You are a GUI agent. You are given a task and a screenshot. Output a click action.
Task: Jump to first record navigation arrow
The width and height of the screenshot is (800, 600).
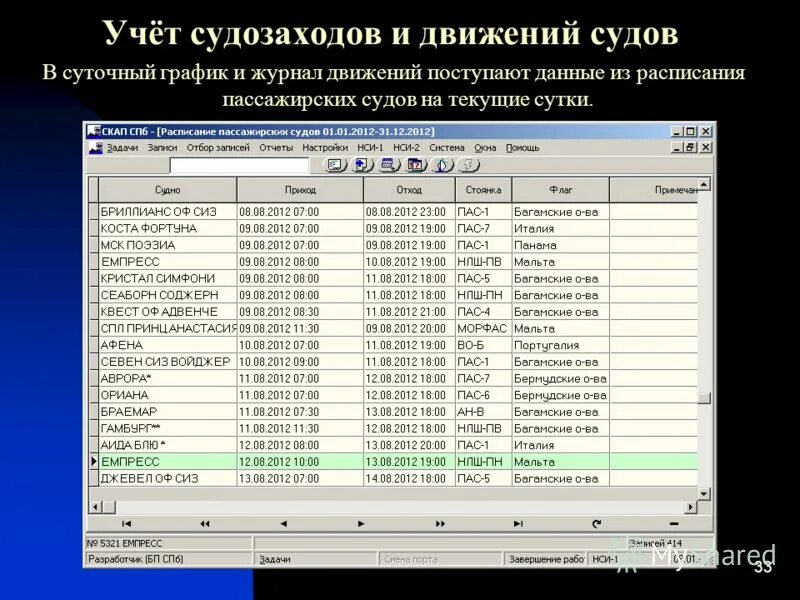125,524
